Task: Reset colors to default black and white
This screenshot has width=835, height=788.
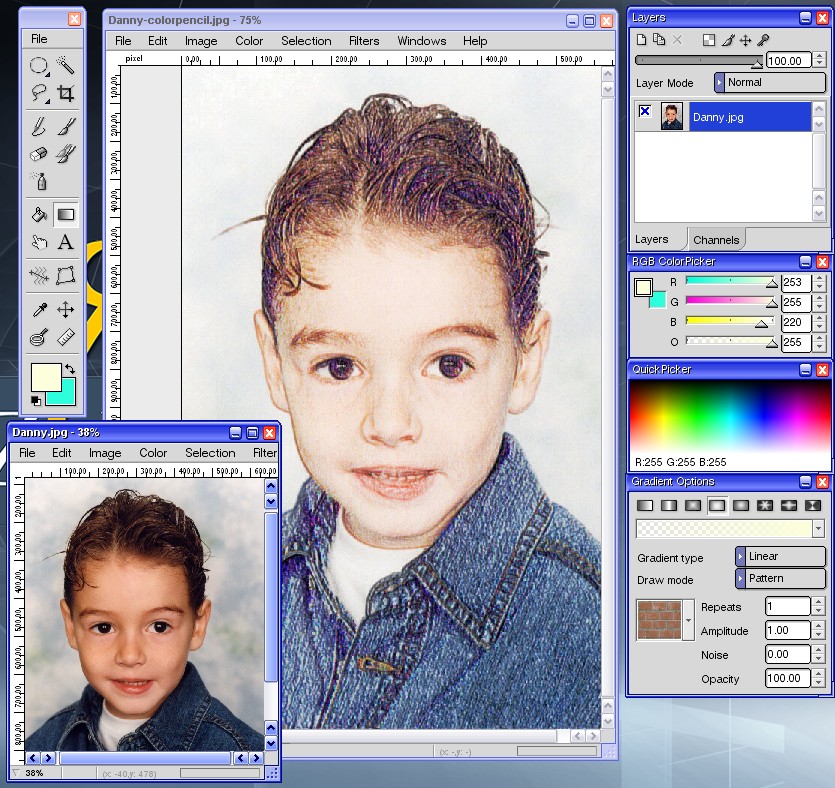Action: pyautogui.click(x=36, y=401)
